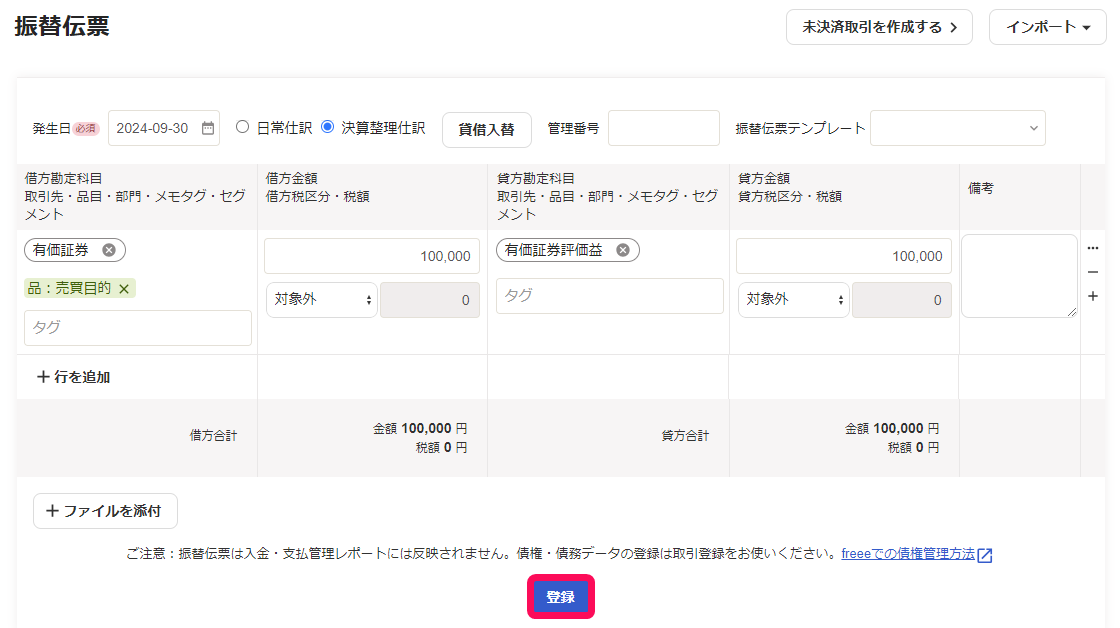Click the debit amount field showing 100,000
The height and width of the screenshot is (628, 1120).
tap(371, 256)
